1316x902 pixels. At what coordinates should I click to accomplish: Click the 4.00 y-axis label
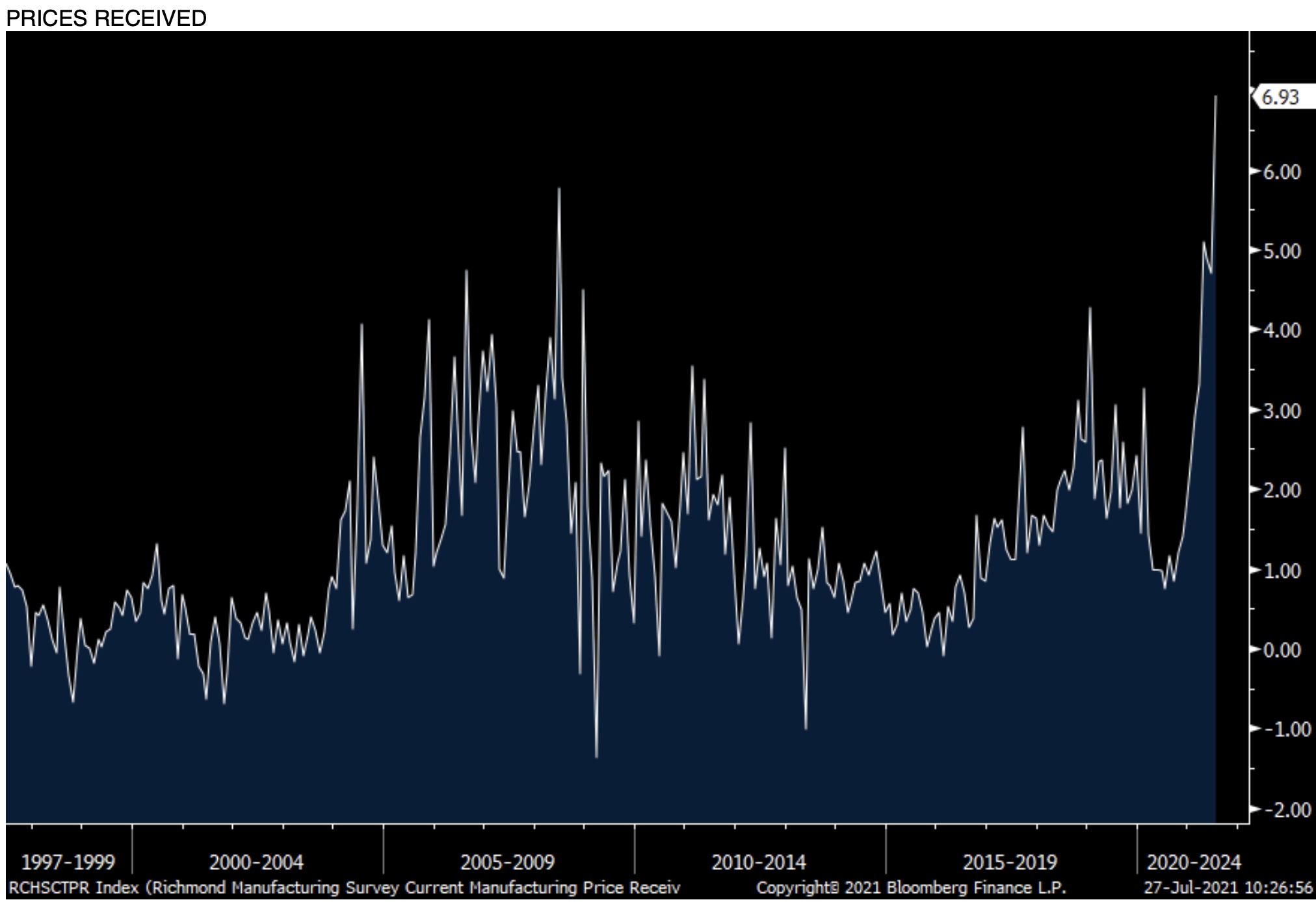[1282, 331]
